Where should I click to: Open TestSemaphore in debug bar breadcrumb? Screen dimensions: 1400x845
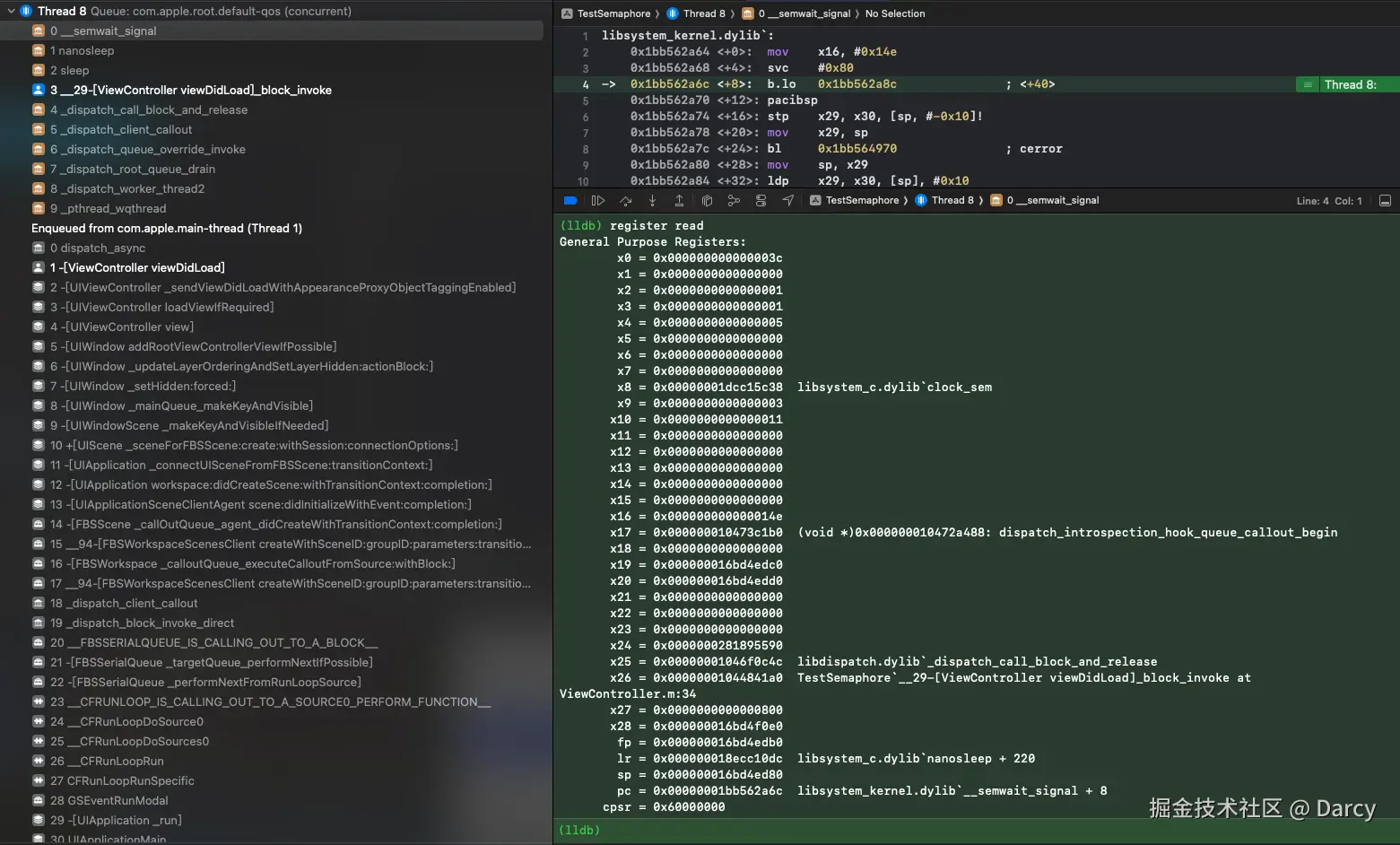(x=855, y=201)
